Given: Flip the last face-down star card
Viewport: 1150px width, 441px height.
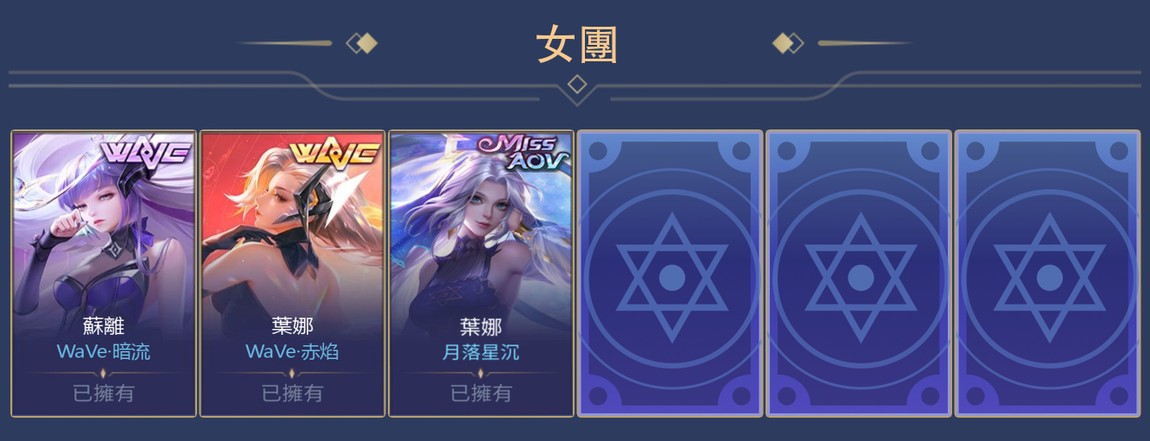Looking at the screenshot, I should [x=1048, y=274].
